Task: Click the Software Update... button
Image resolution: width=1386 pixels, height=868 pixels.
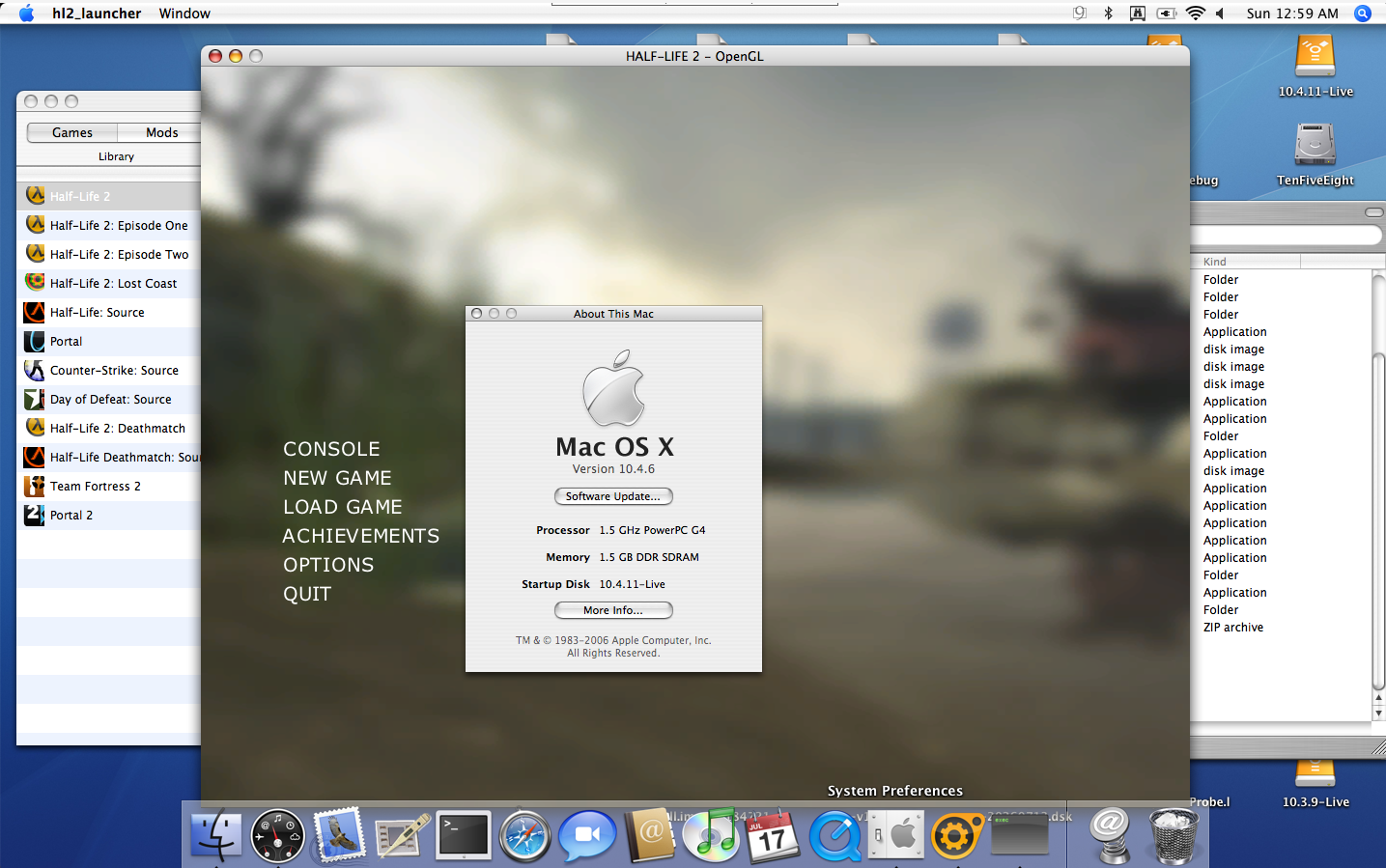Action: tap(613, 496)
